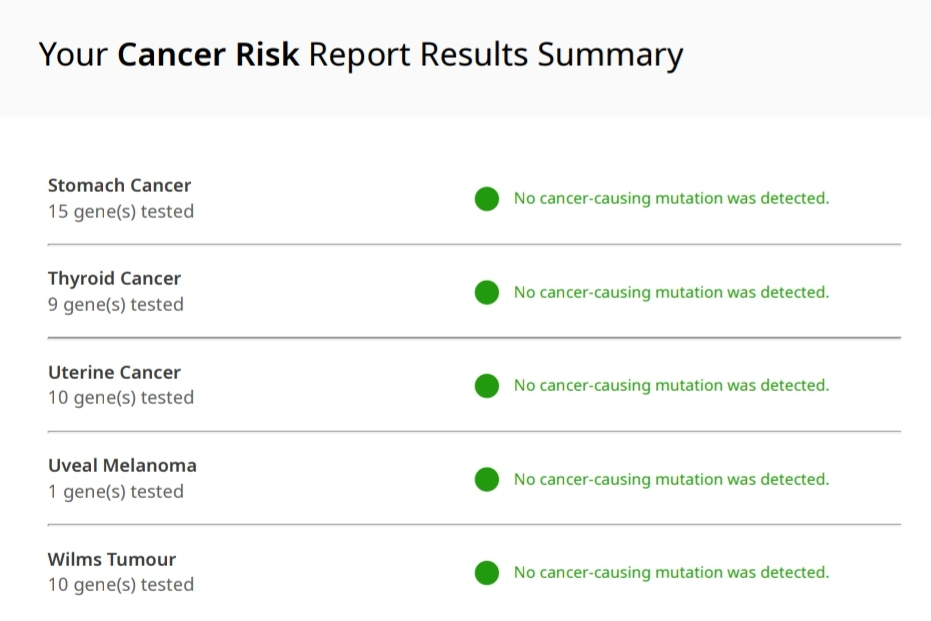Image resolution: width=931 pixels, height=621 pixels.
Task: Select the Wilms Tumour heading
Action: tap(112, 559)
